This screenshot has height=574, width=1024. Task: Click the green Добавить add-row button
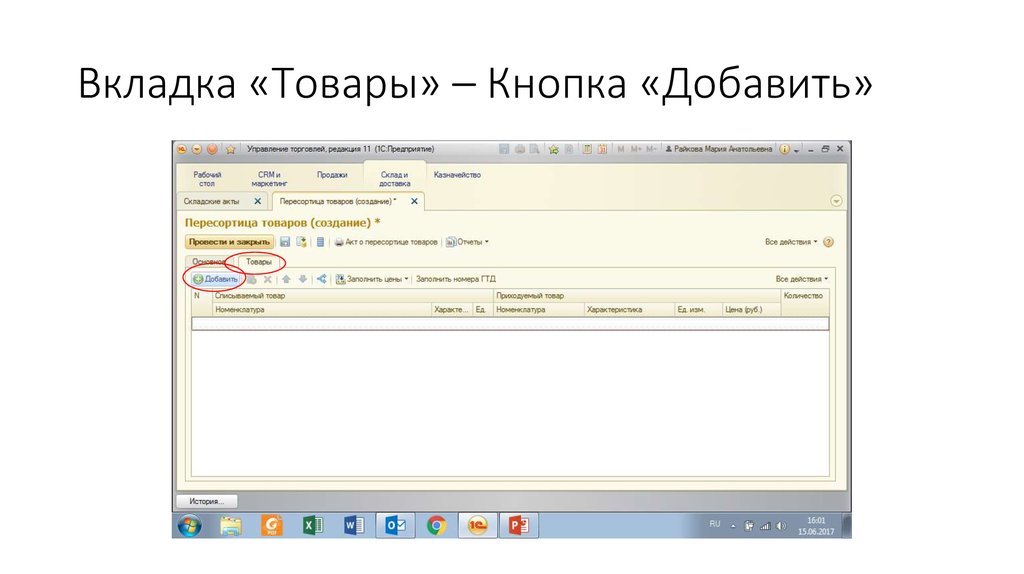[216, 279]
